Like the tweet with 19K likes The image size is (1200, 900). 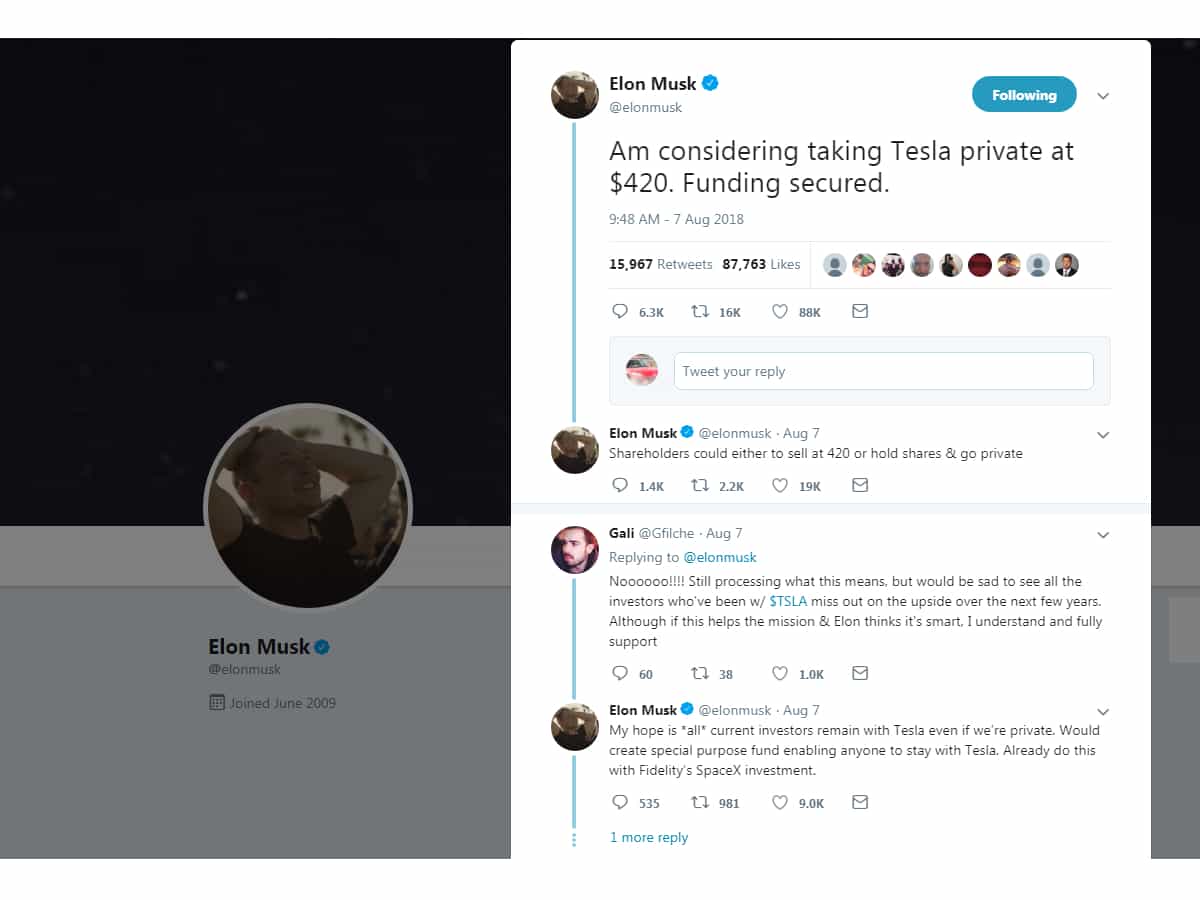coord(780,486)
